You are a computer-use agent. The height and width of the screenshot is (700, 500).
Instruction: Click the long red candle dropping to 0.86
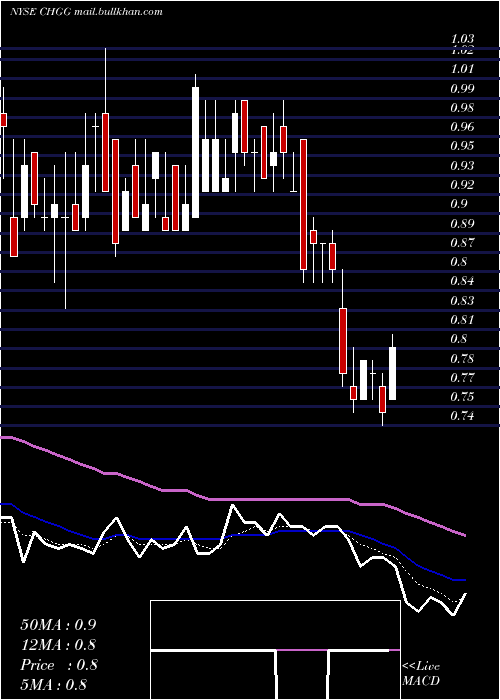coord(304,204)
